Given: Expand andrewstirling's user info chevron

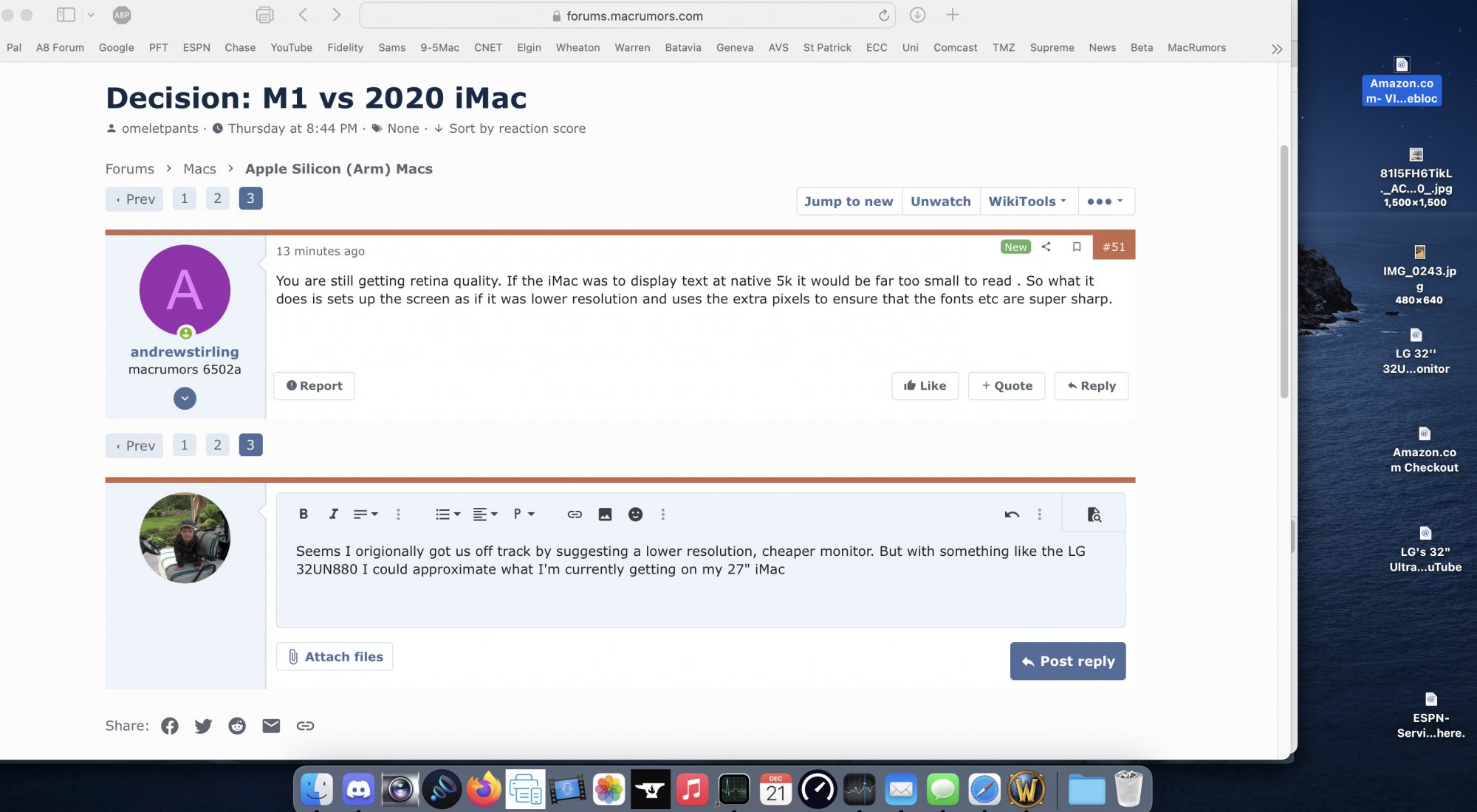Looking at the screenshot, I should tap(185, 399).
